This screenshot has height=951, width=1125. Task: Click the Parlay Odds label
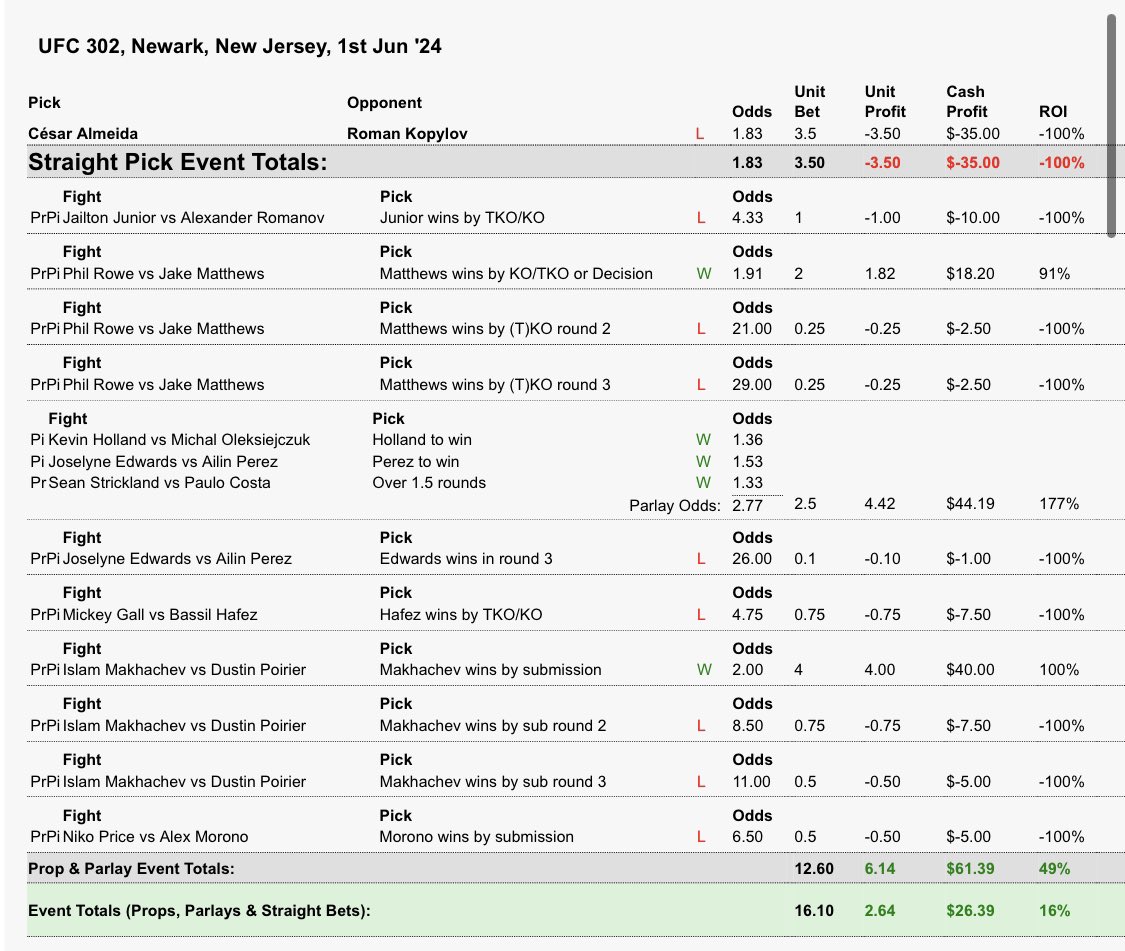coord(674,505)
